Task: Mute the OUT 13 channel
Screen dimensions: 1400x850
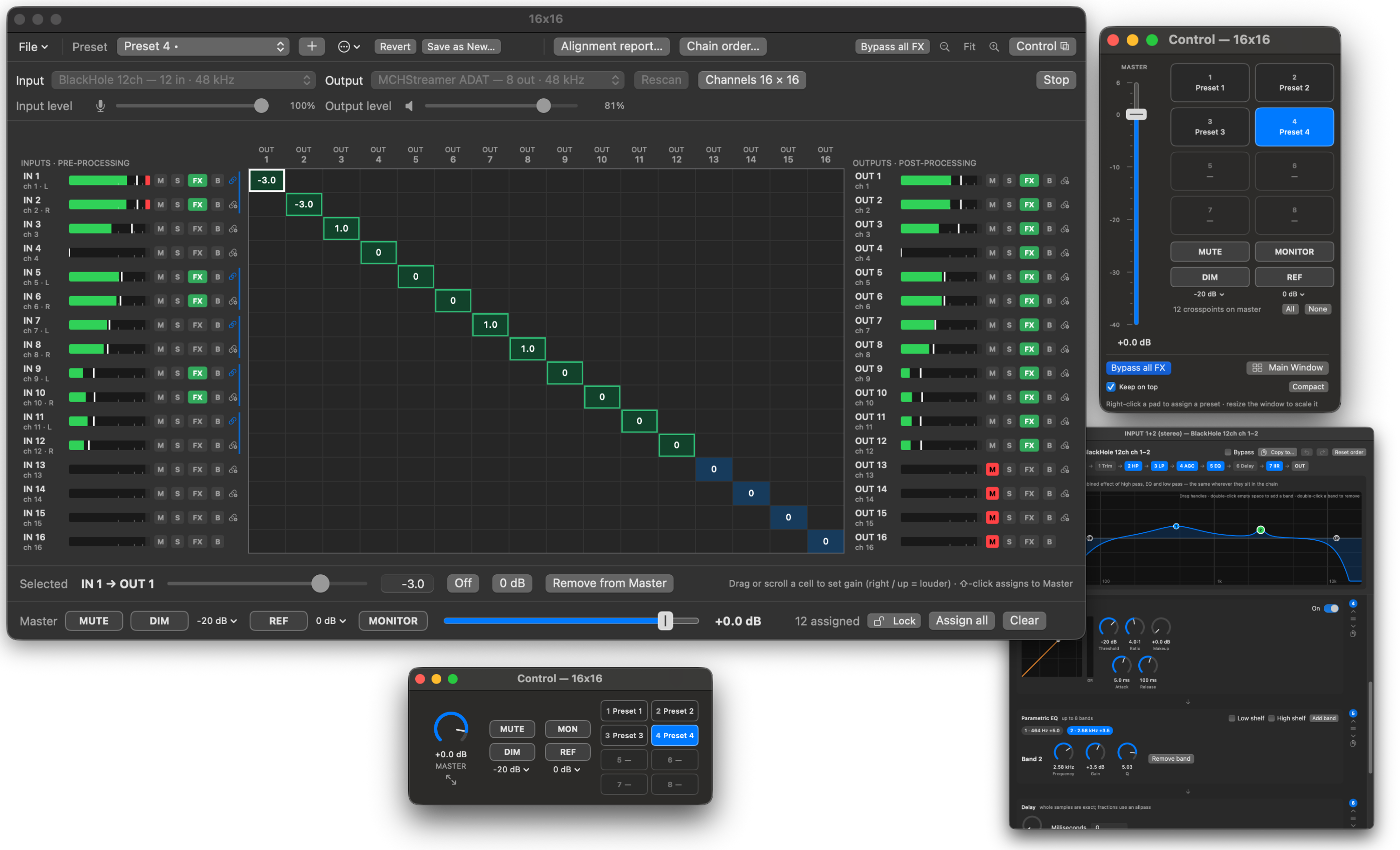Action: coord(992,470)
